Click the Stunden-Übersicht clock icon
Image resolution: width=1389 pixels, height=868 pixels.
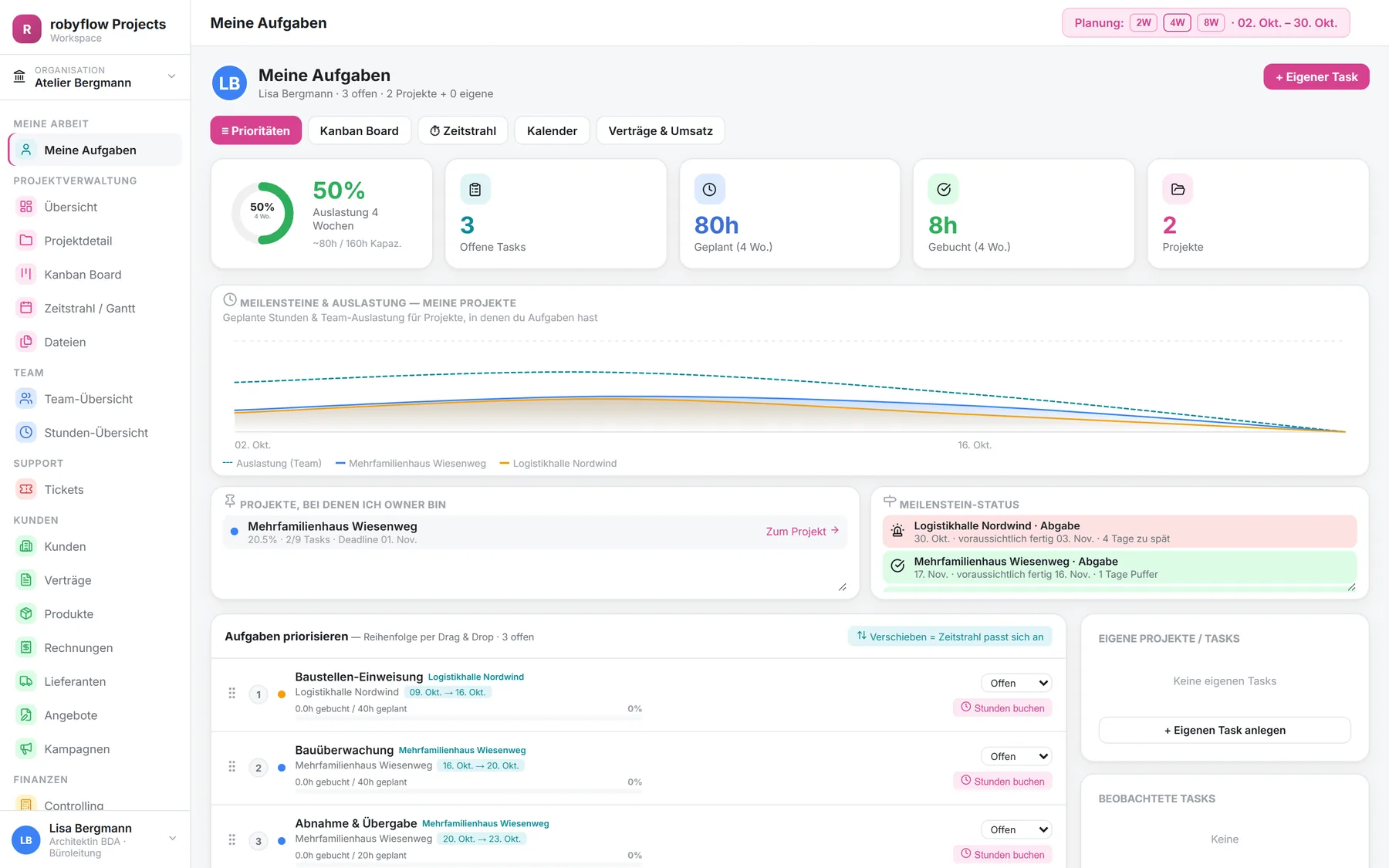26,433
